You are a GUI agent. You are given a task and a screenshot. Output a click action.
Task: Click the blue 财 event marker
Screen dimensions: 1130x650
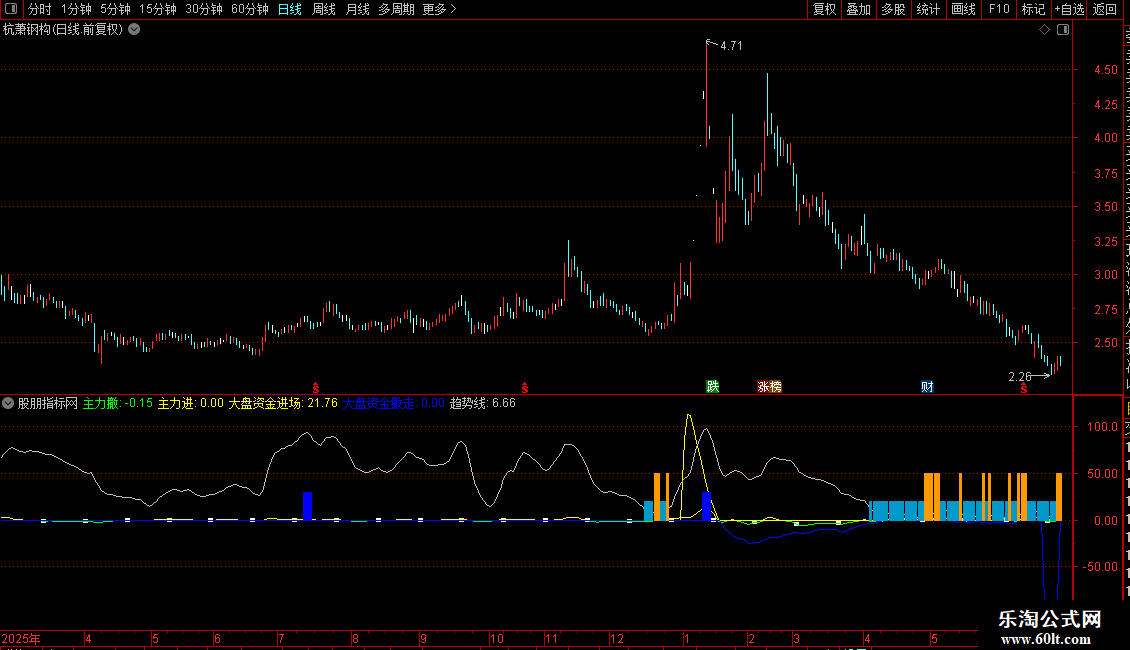(x=927, y=387)
